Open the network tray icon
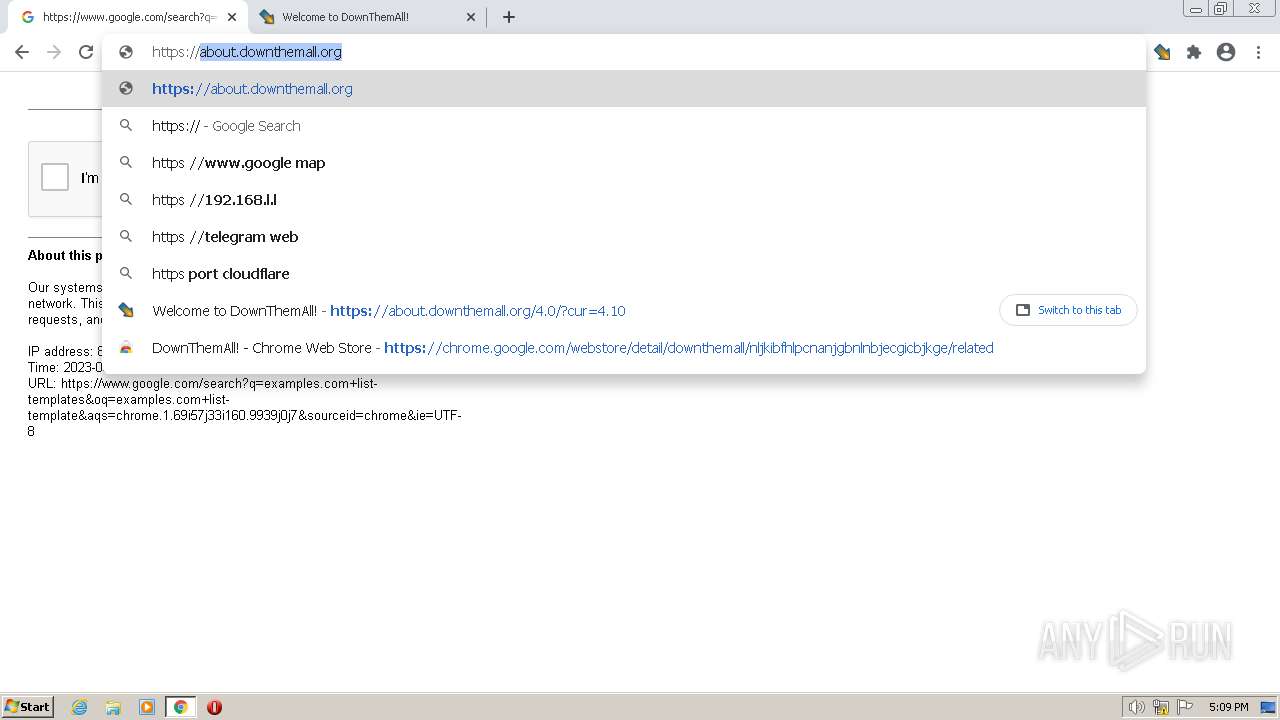The height and width of the screenshot is (720, 1280). coord(1161,707)
